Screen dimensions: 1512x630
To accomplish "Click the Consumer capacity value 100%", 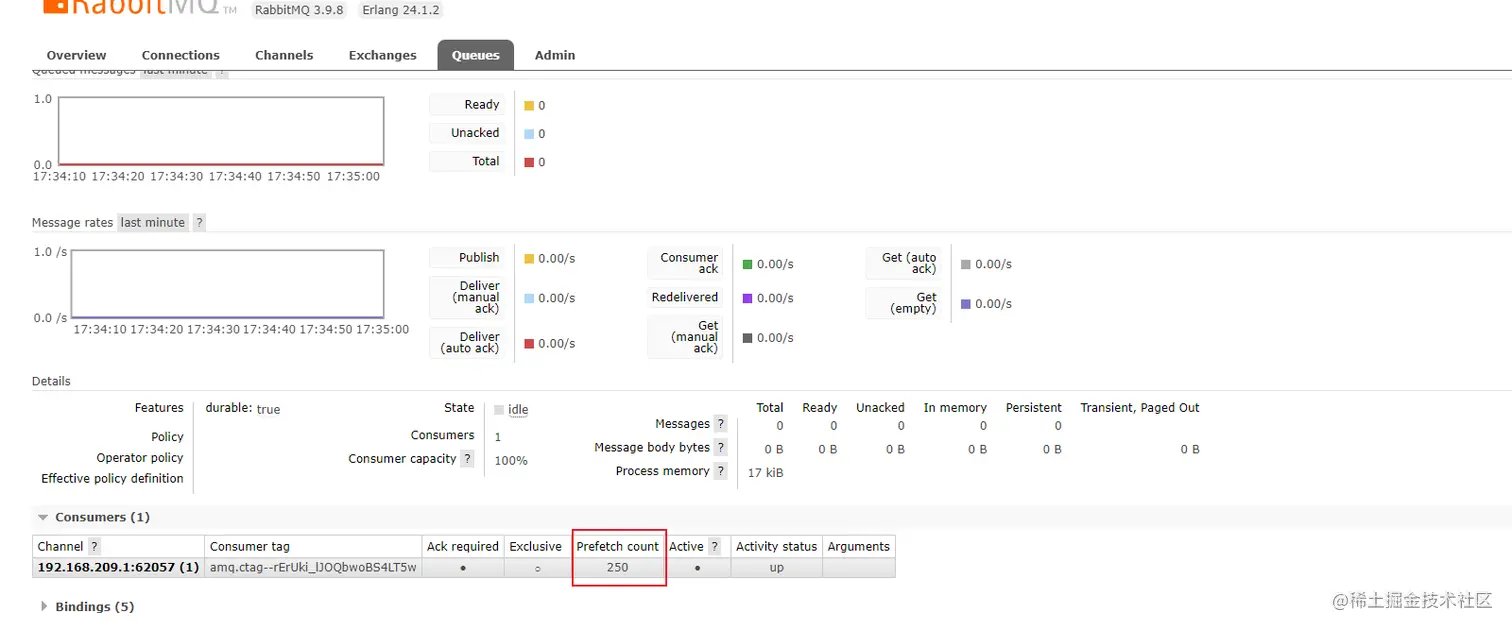I will (511, 461).
